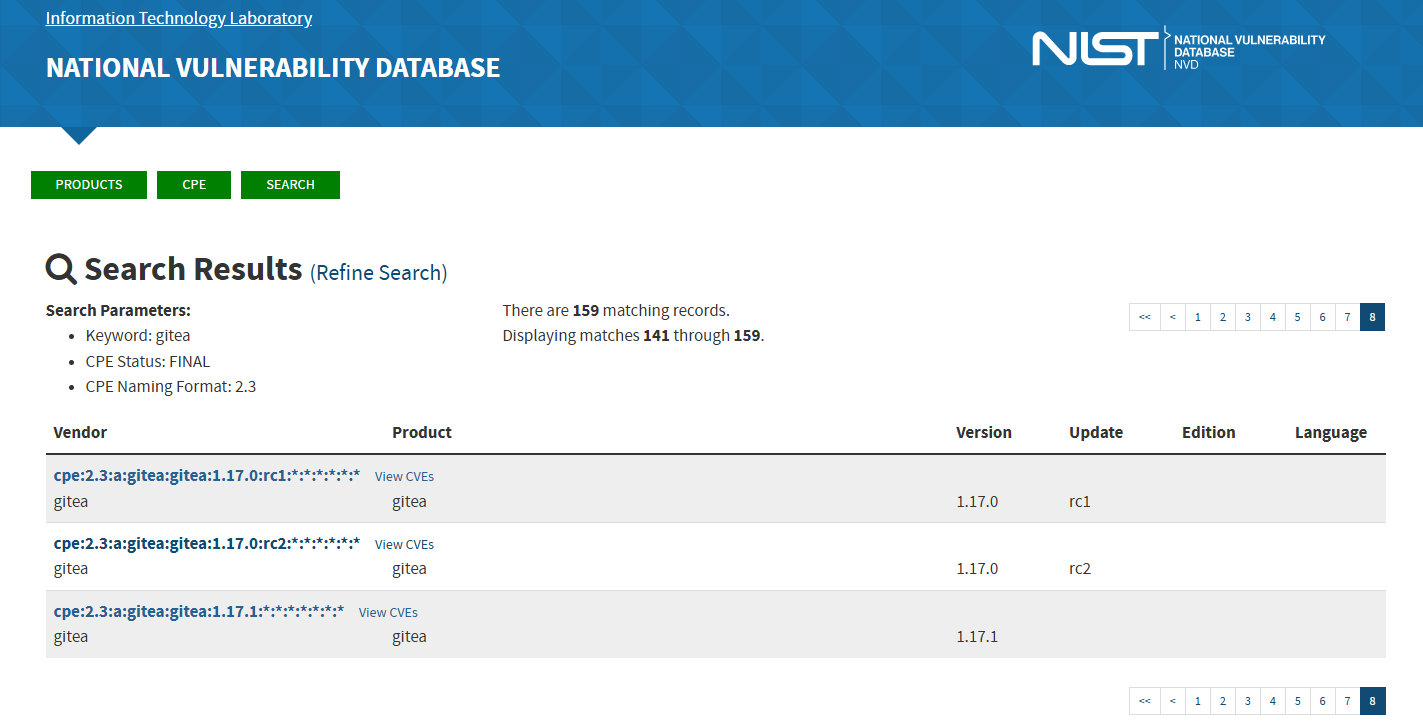Select current page 8 in bottom pagination
The width and height of the screenshot is (1423, 723).
(x=1373, y=701)
